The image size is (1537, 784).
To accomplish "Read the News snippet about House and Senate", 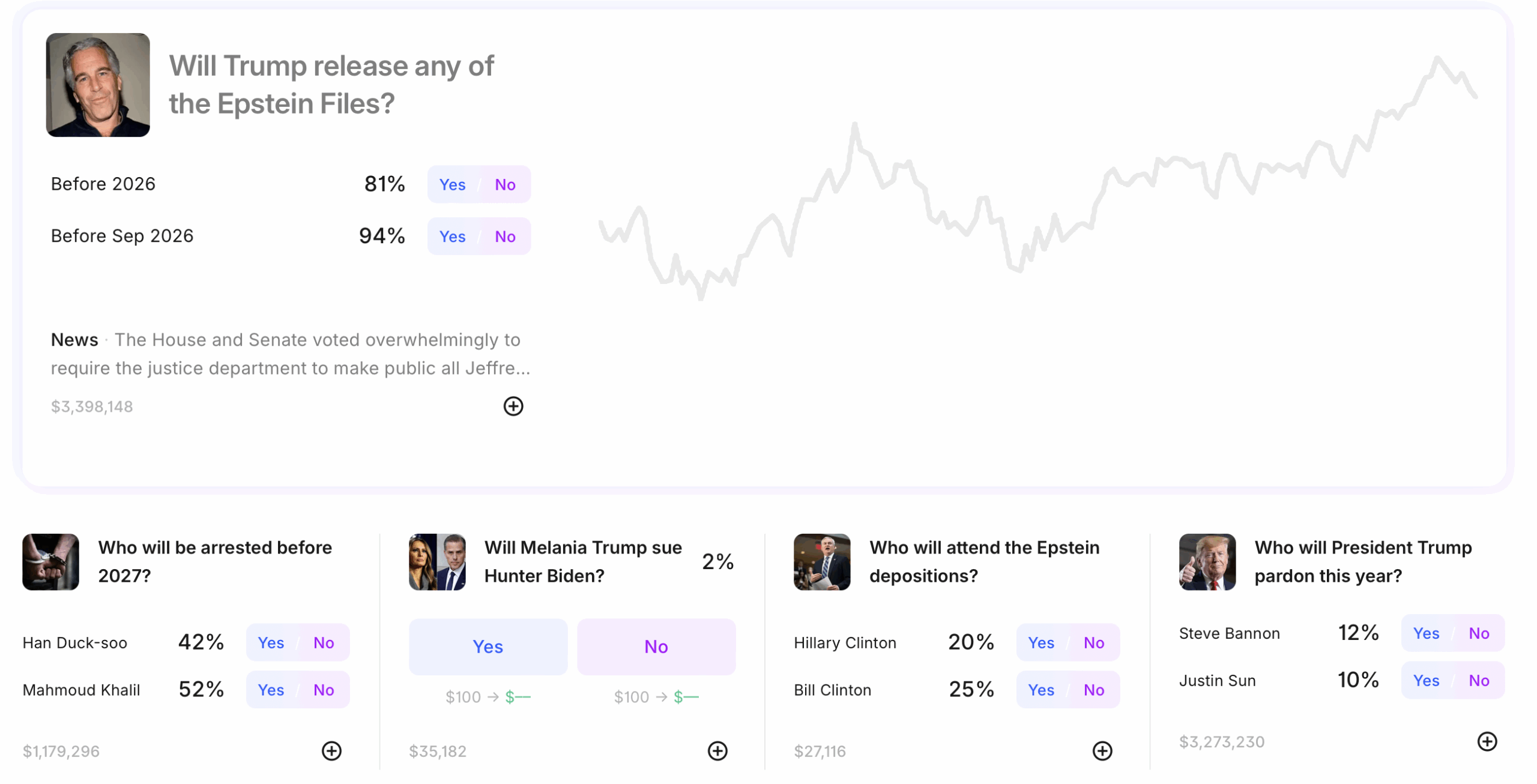I will click(291, 354).
